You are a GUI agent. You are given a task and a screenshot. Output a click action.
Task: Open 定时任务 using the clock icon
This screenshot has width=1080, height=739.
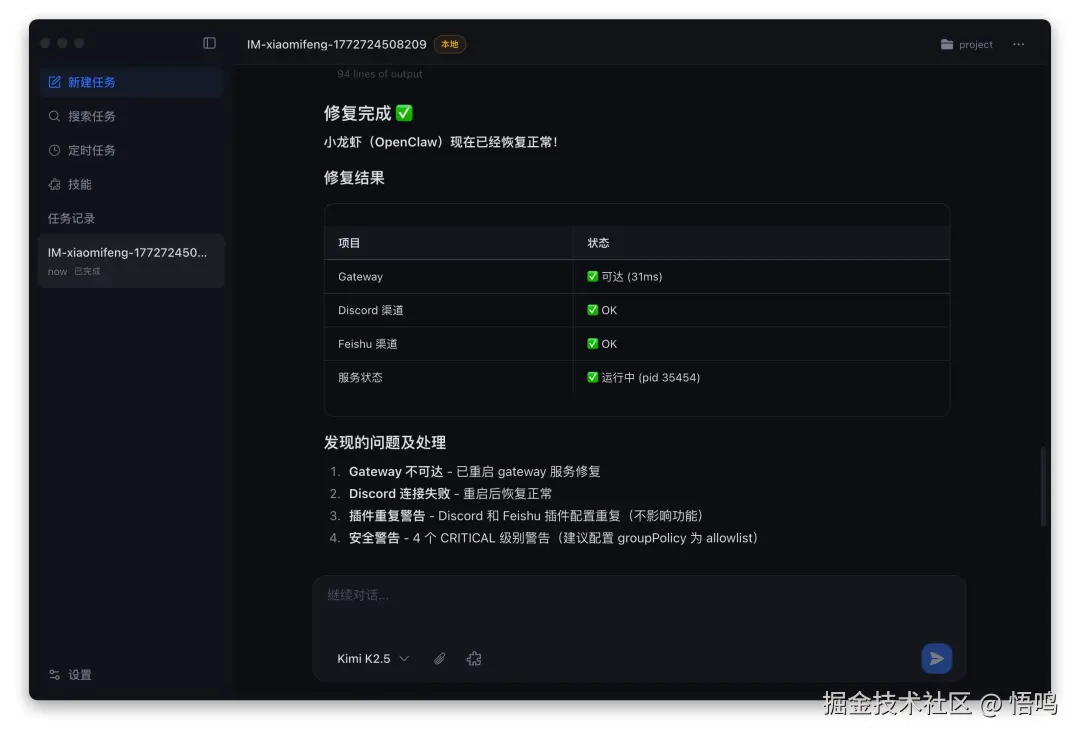pyautogui.click(x=56, y=150)
